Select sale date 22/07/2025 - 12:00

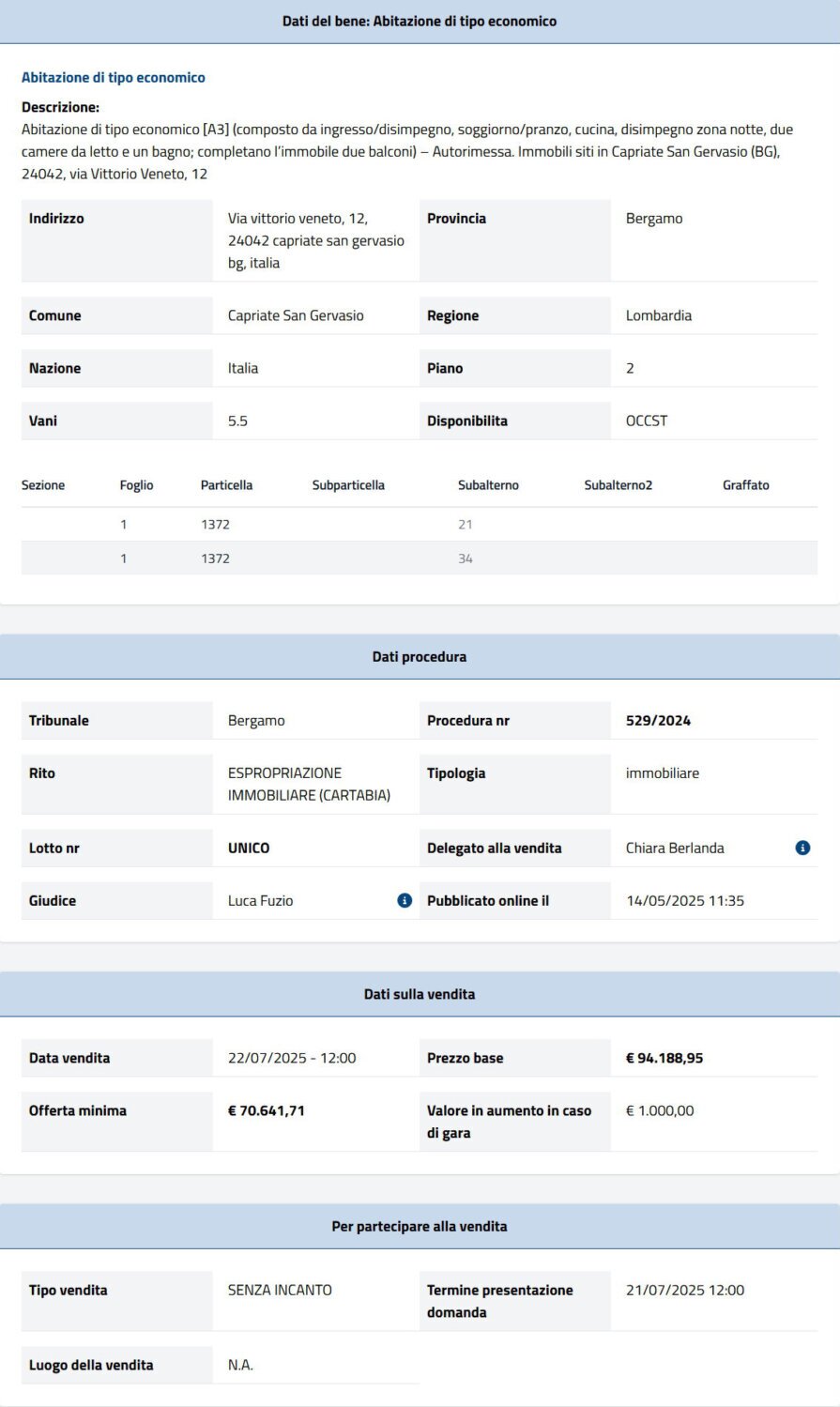[292, 1058]
